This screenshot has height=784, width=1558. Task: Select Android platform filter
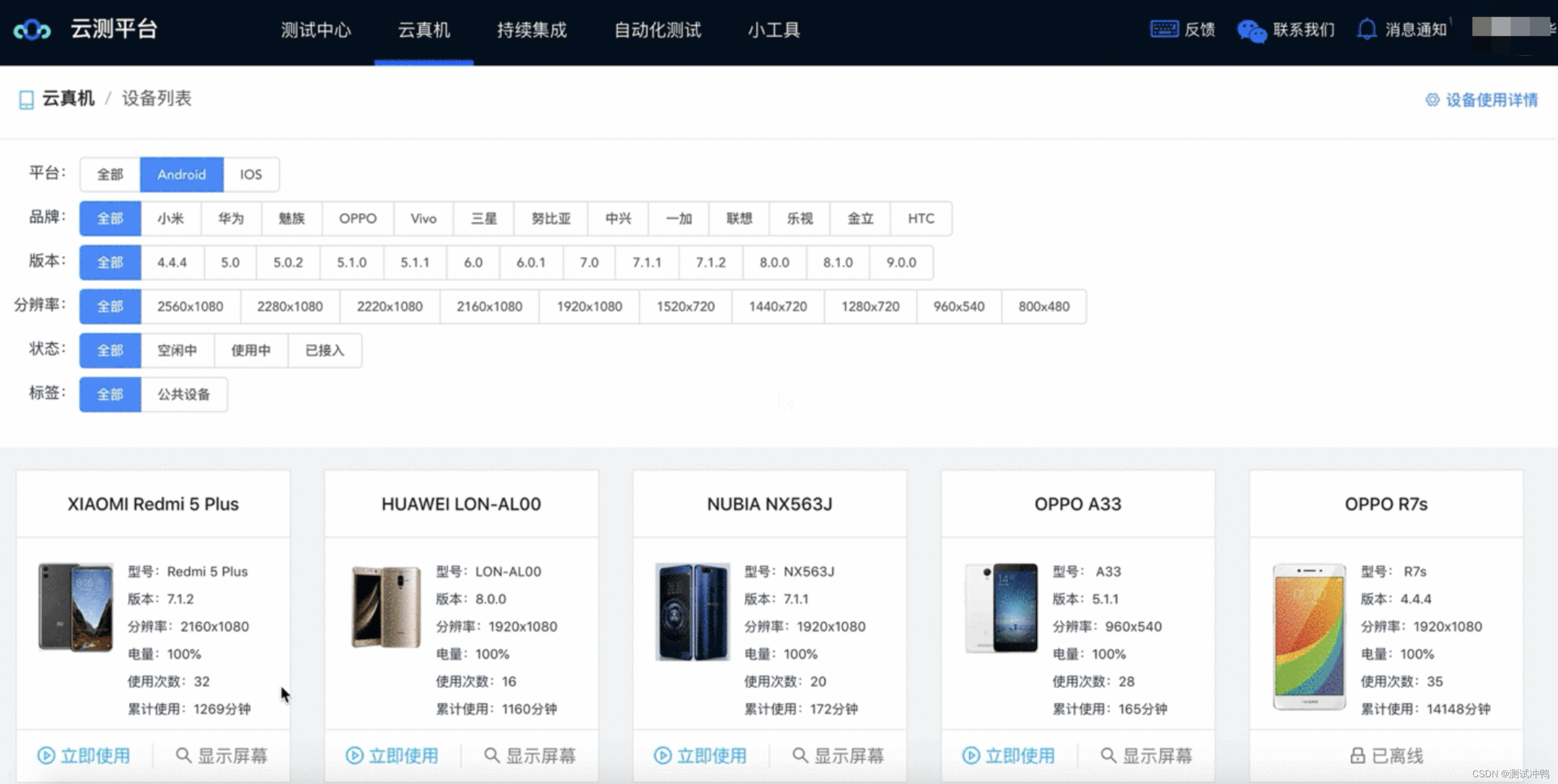[181, 174]
